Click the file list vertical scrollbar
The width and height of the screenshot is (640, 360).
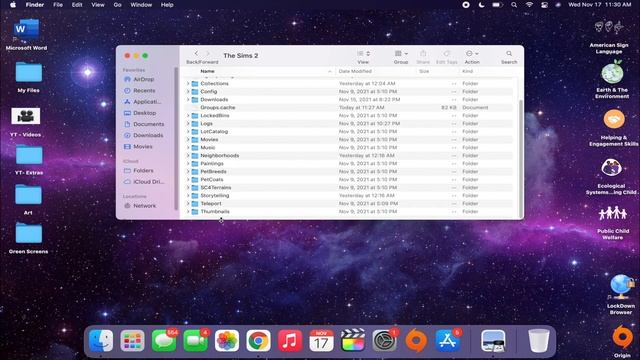(520, 157)
